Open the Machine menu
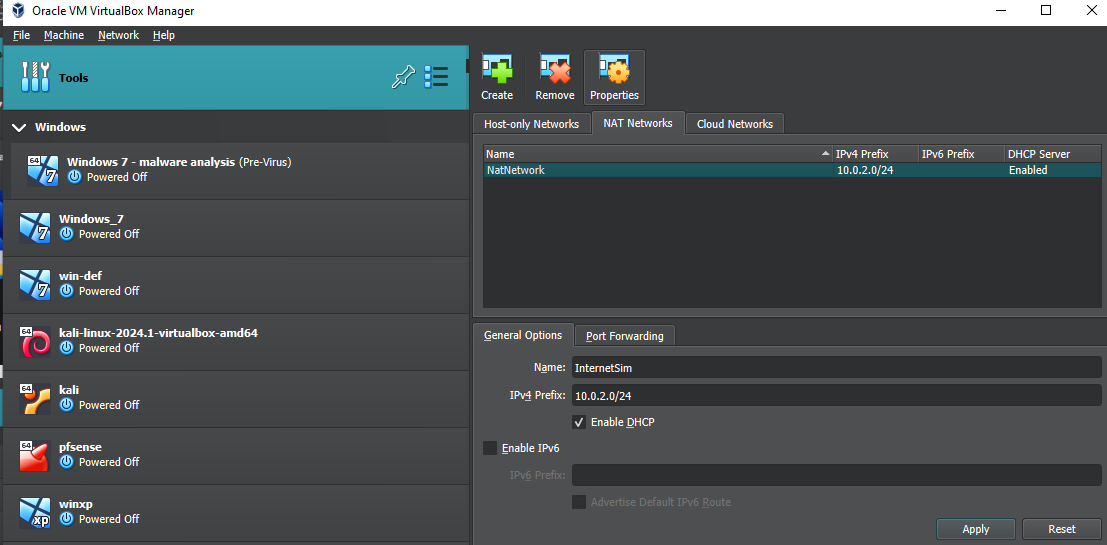The height and width of the screenshot is (545, 1107). pyautogui.click(x=64, y=35)
